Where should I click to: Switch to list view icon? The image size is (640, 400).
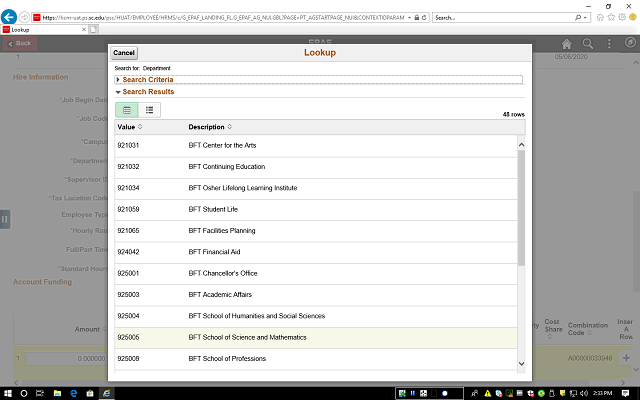click(149, 110)
